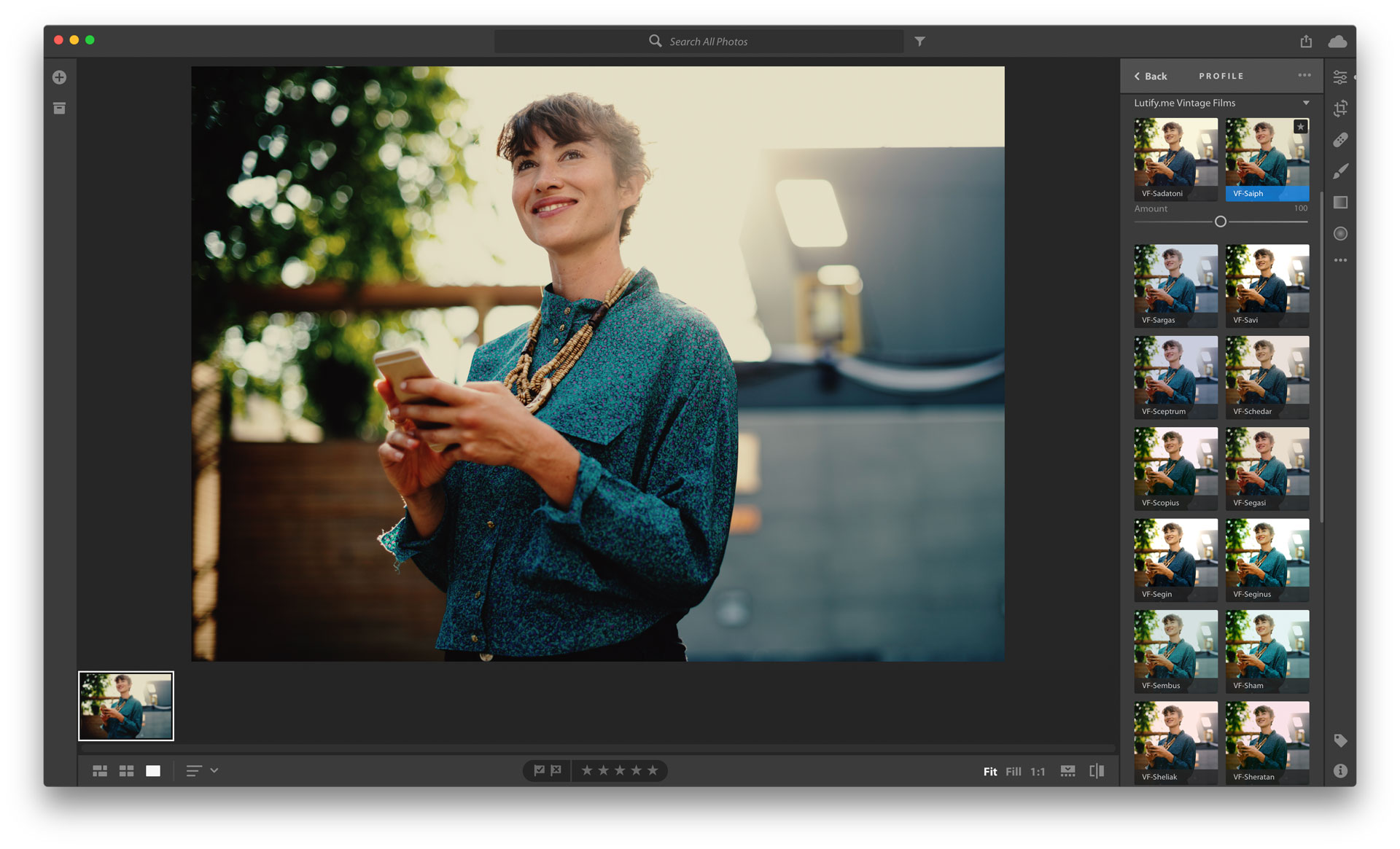This screenshot has height=849, width=1400.
Task: Set rating to one star
Action: [x=587, y=770]
